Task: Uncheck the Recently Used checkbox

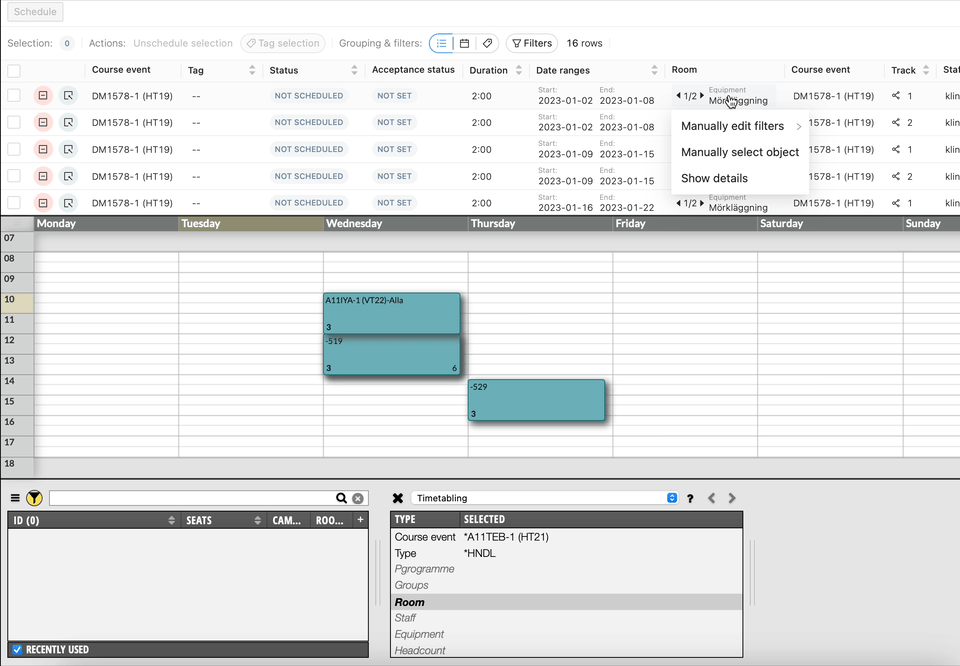Action: pyautogui.click(x=17, y=649)
